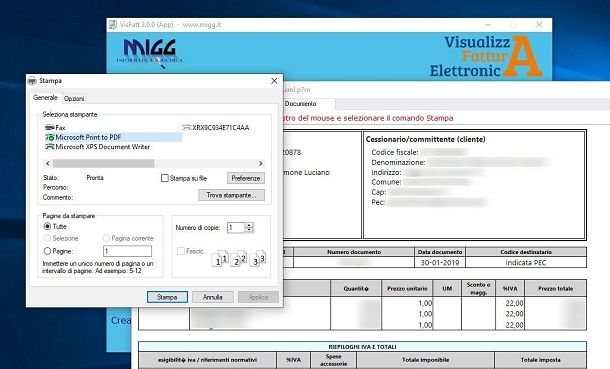This screenshot has width=610, height=369.
Task: Select the Pagine range radio button
Action: pos(47,251)
